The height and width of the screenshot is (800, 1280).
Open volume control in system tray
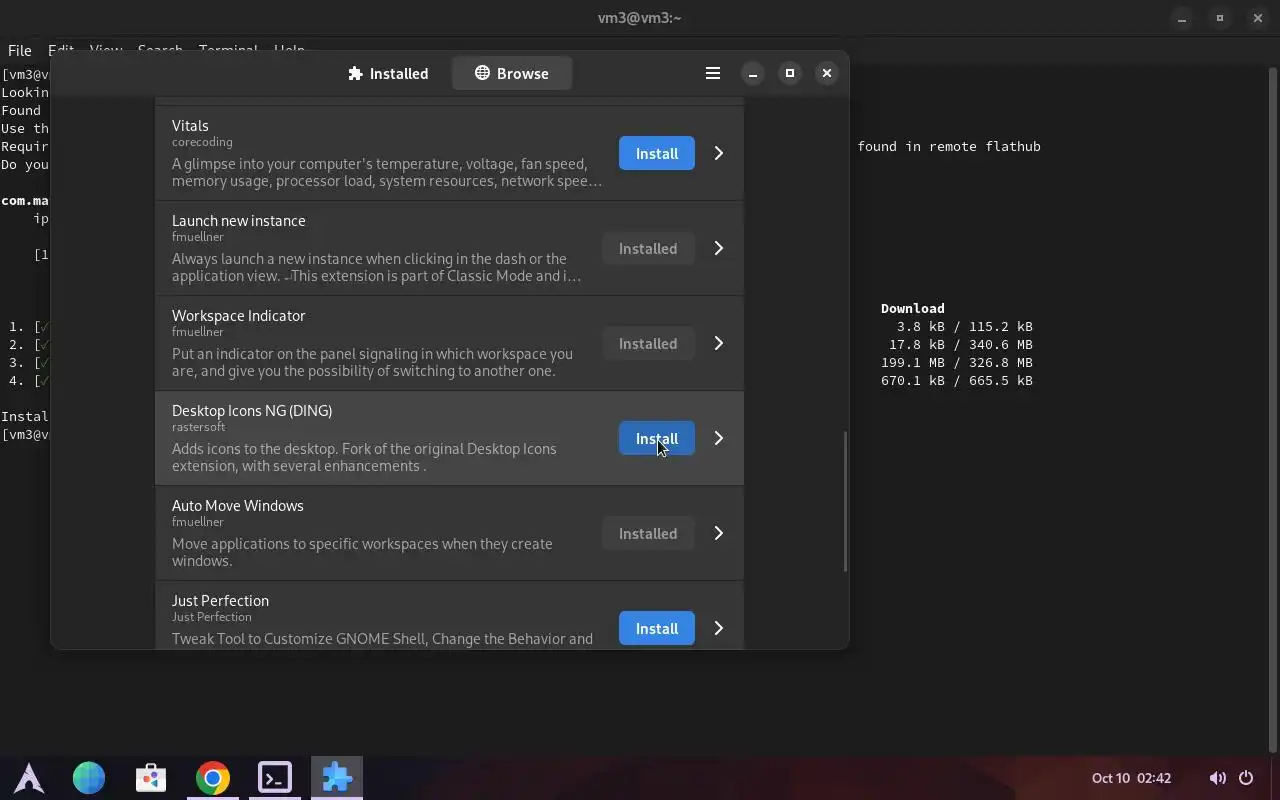click(x=1217, y=778)
